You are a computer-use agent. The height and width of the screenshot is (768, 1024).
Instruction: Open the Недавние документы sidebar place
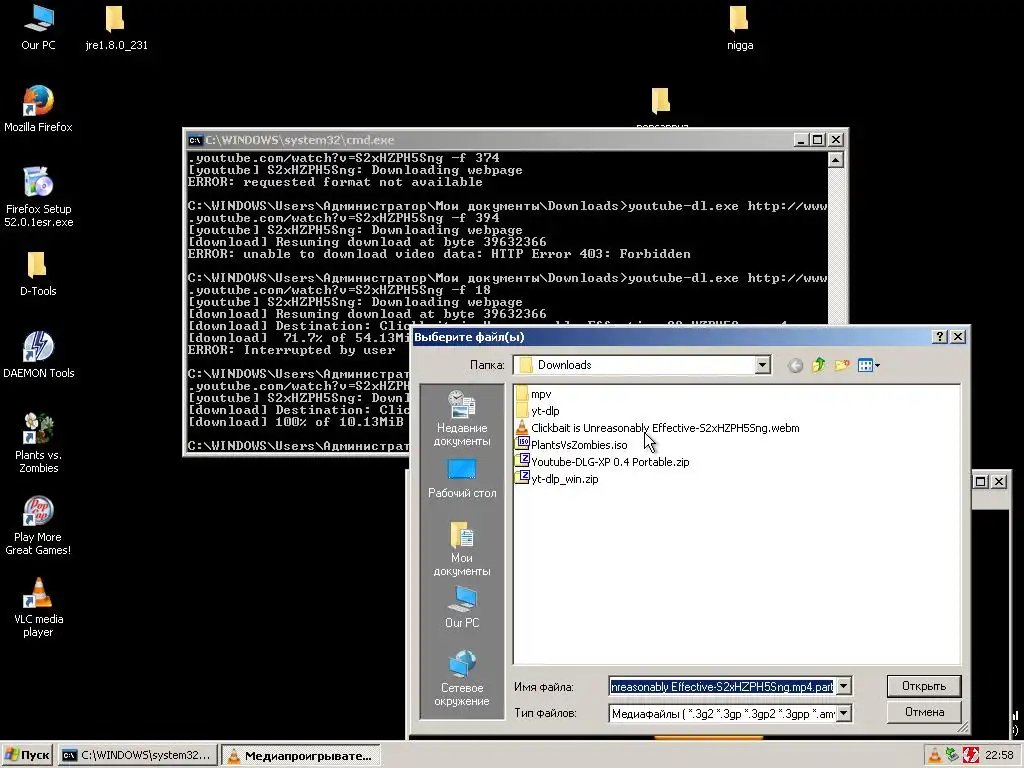click(x=462, y=419)
